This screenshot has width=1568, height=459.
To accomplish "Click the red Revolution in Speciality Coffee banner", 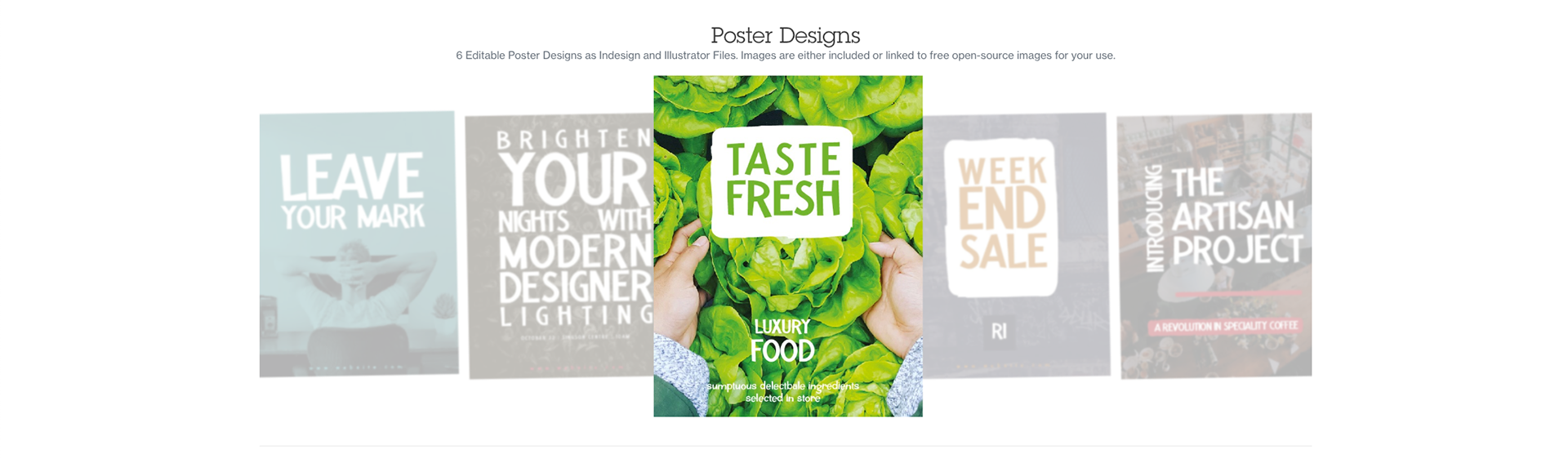I will click(x=1225, y=326).
